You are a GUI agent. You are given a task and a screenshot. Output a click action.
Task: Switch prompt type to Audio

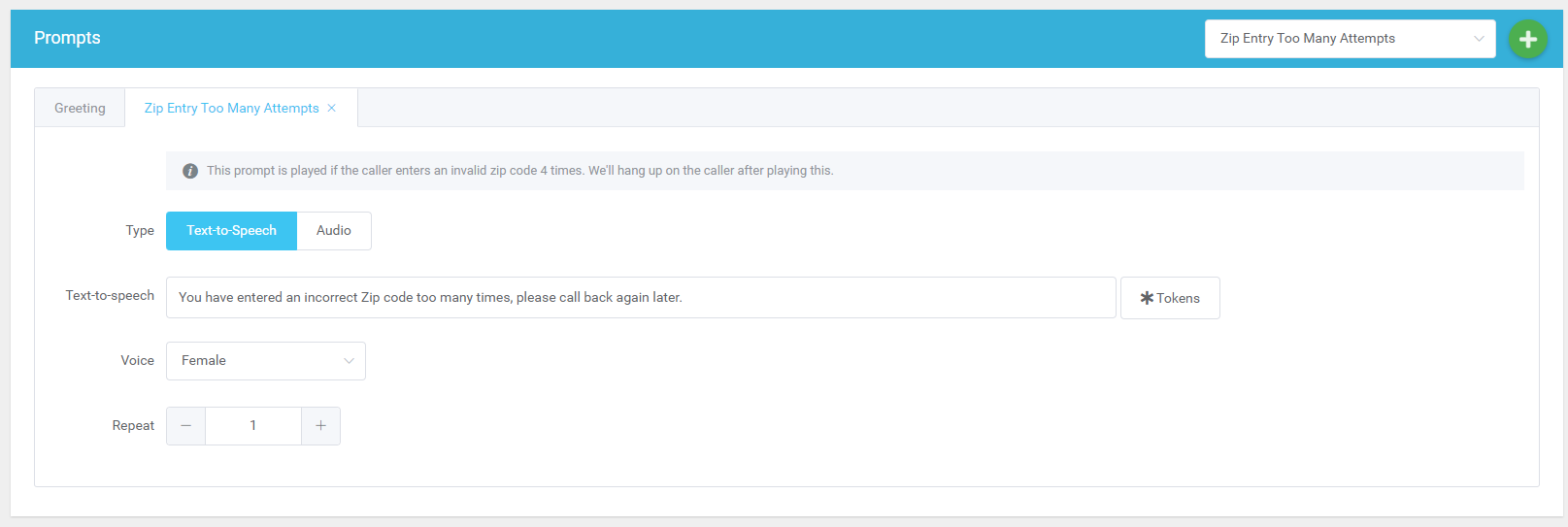point(333,231)
